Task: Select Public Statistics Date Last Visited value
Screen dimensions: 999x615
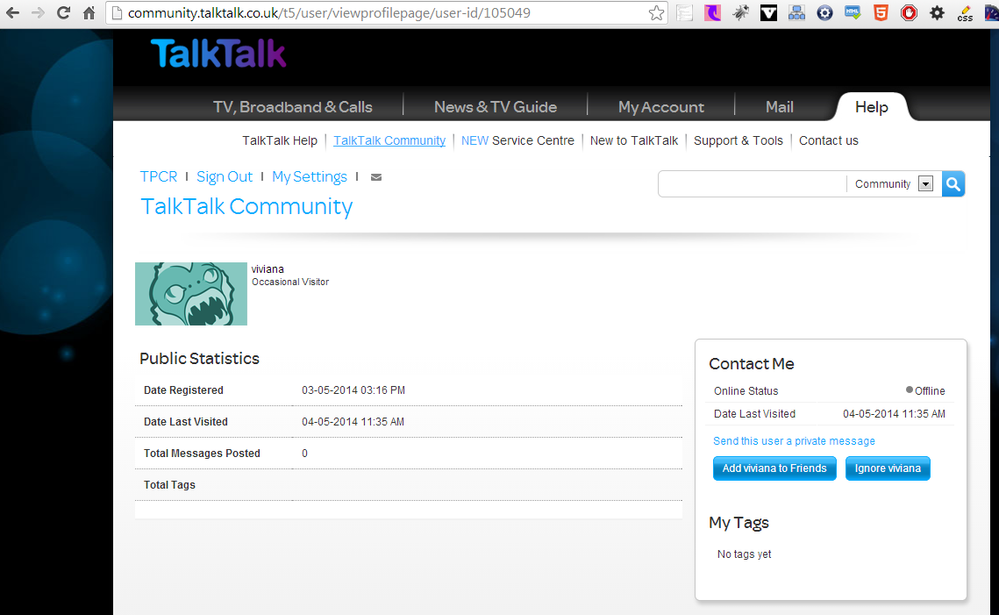Action: (353, 422)
